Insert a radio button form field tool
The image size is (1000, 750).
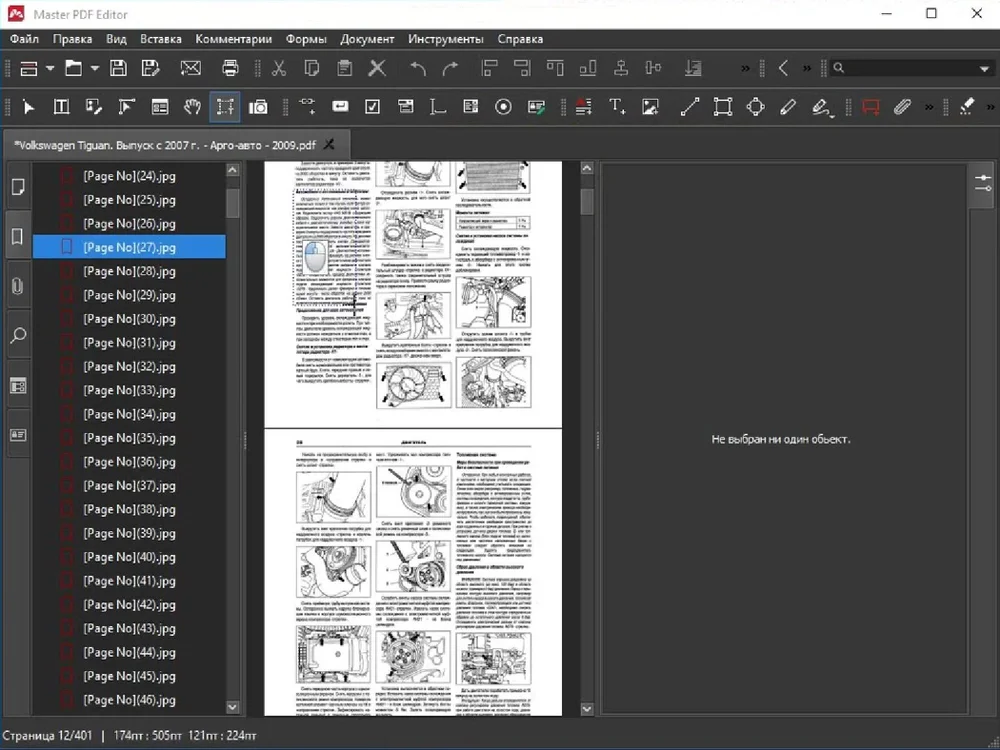click(x=504, y=107)
